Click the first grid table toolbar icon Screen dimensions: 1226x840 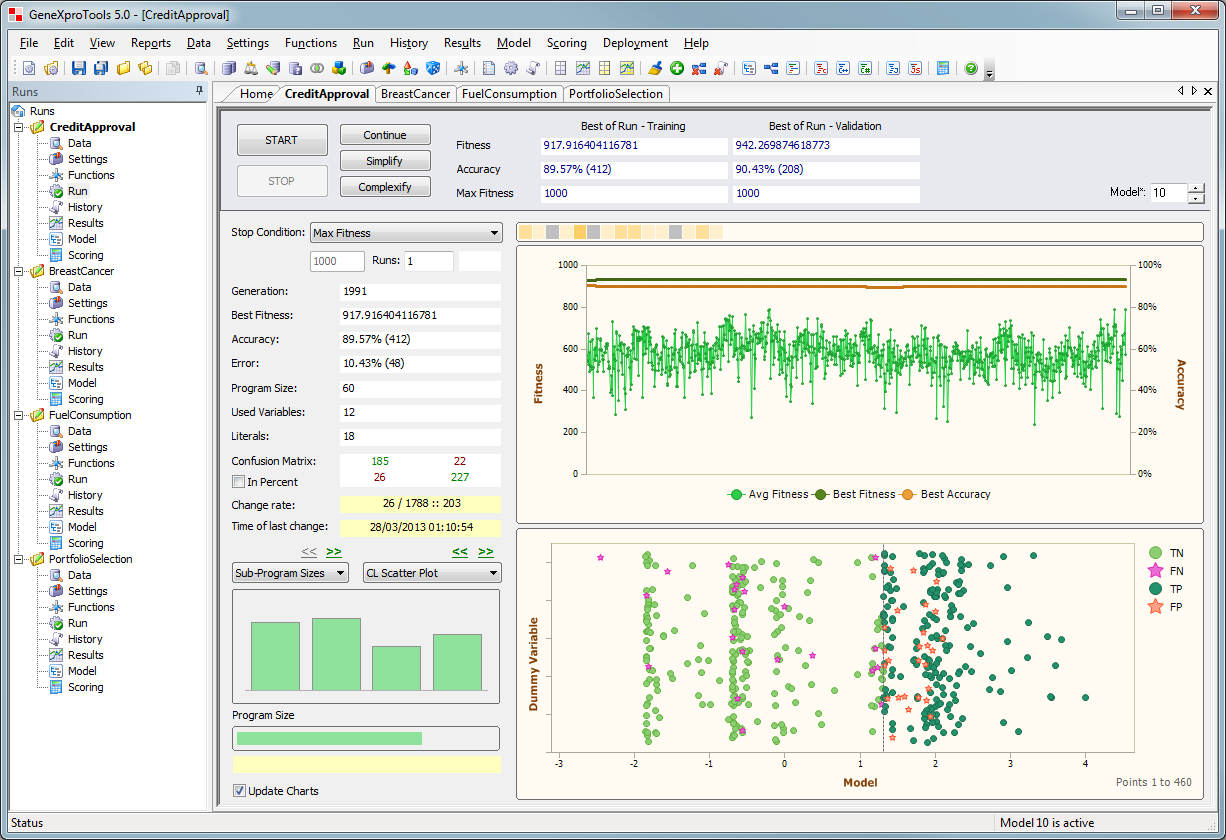pyautogui.click(x=560, y=68)
